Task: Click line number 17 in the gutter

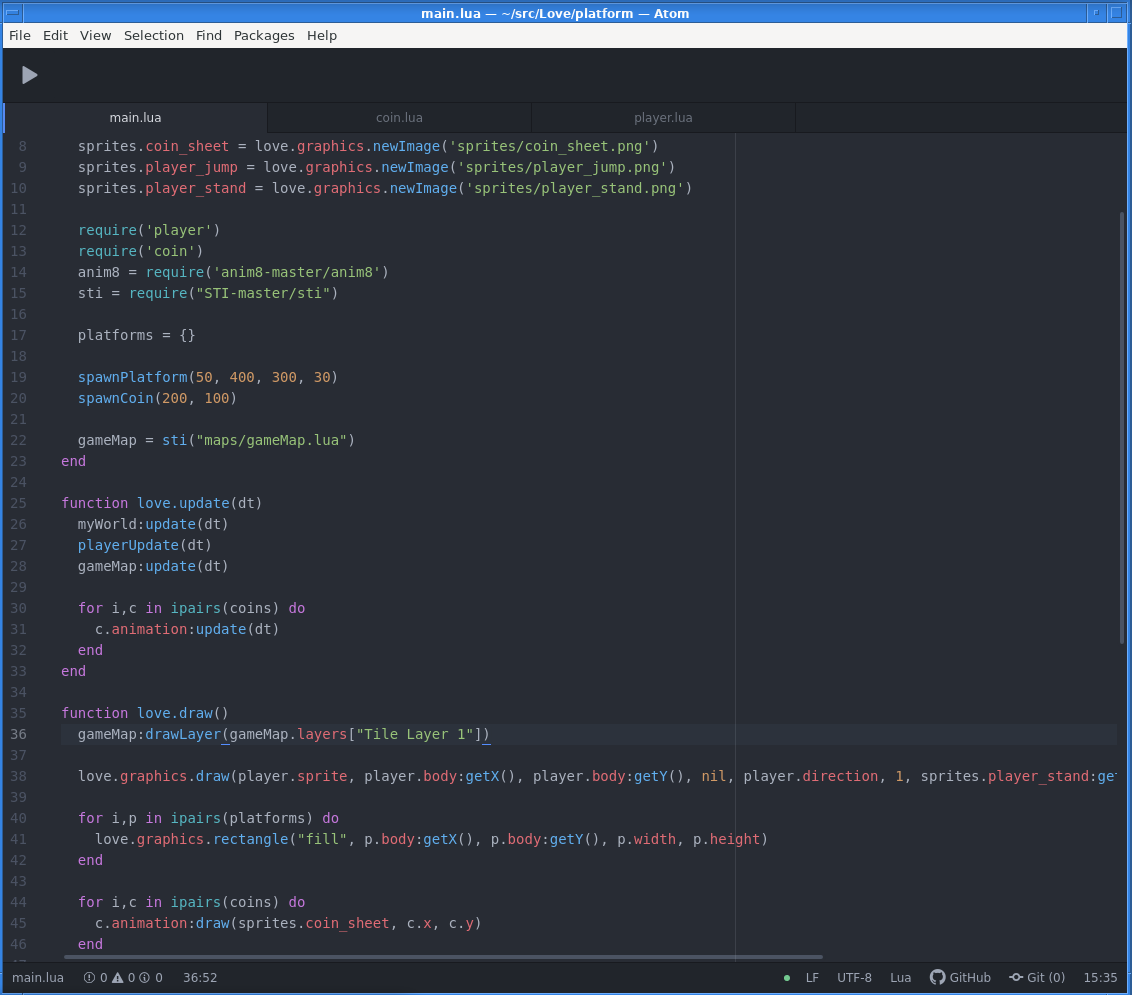Action: (x=18, y=335)
